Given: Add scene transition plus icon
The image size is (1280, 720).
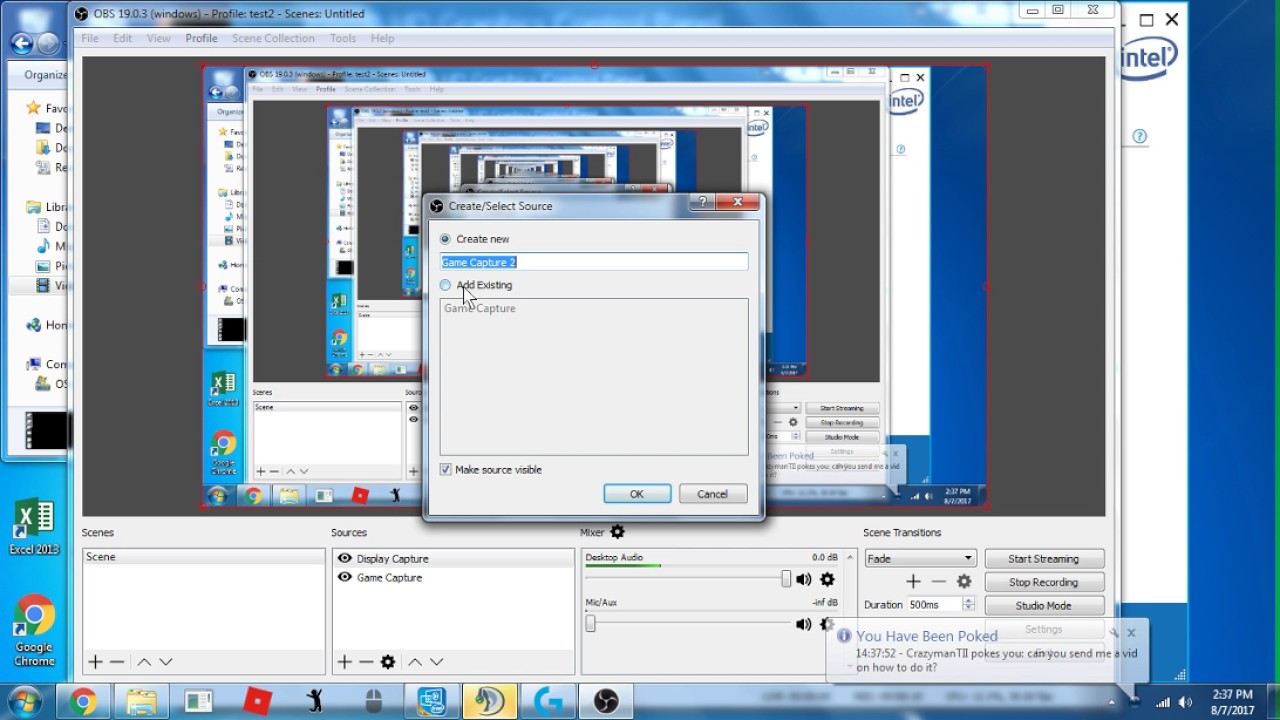Looking at the screenshot, I should 913,581.
